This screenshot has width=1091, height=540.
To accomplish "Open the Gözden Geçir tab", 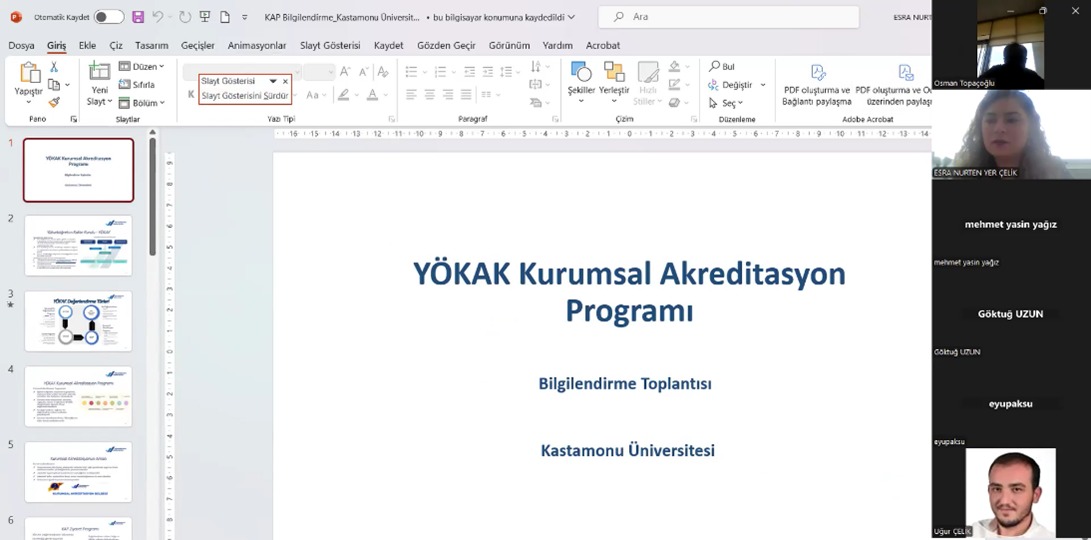I will (446, 45).
